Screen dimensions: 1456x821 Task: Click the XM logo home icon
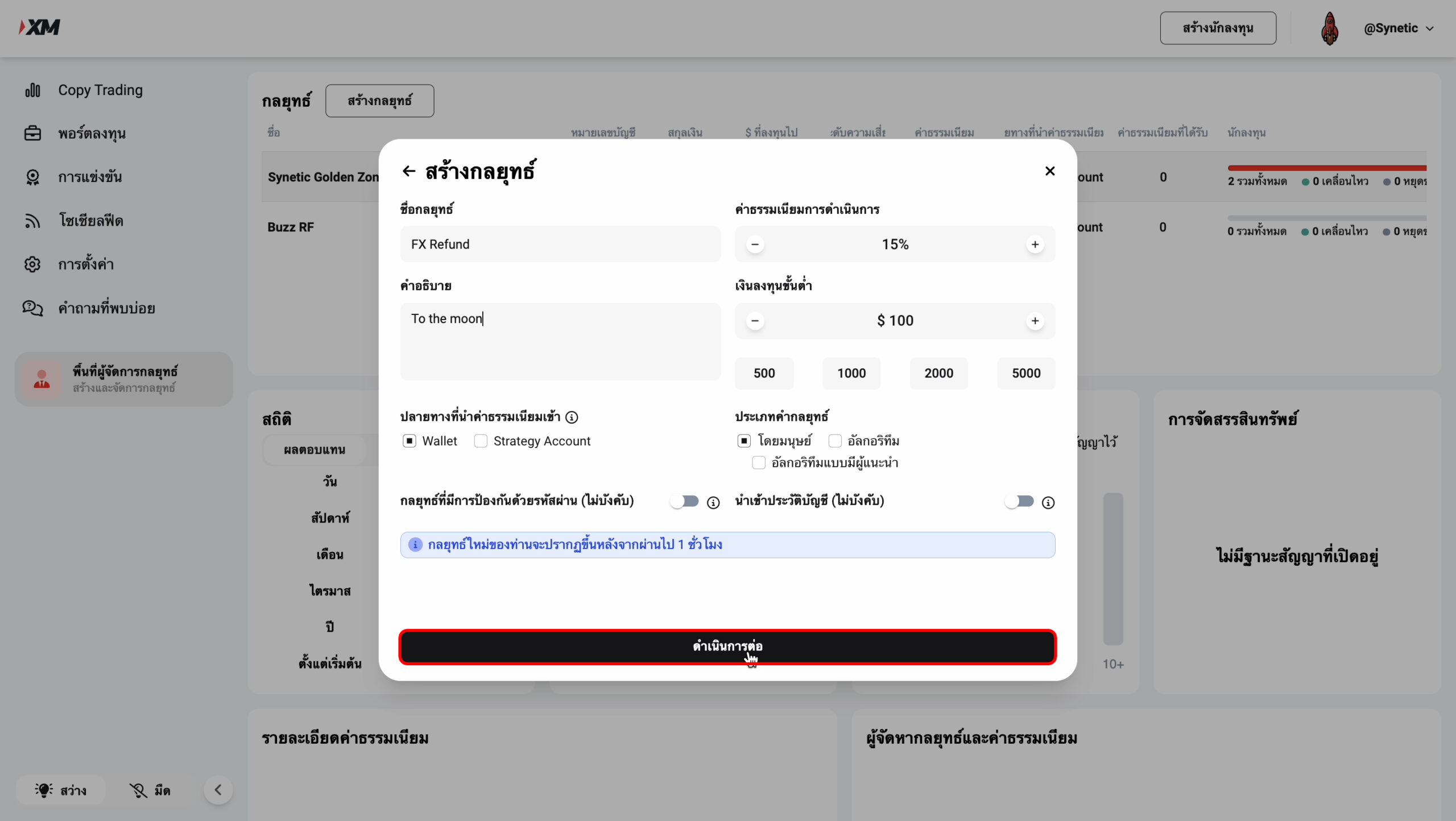coord(40,27)
